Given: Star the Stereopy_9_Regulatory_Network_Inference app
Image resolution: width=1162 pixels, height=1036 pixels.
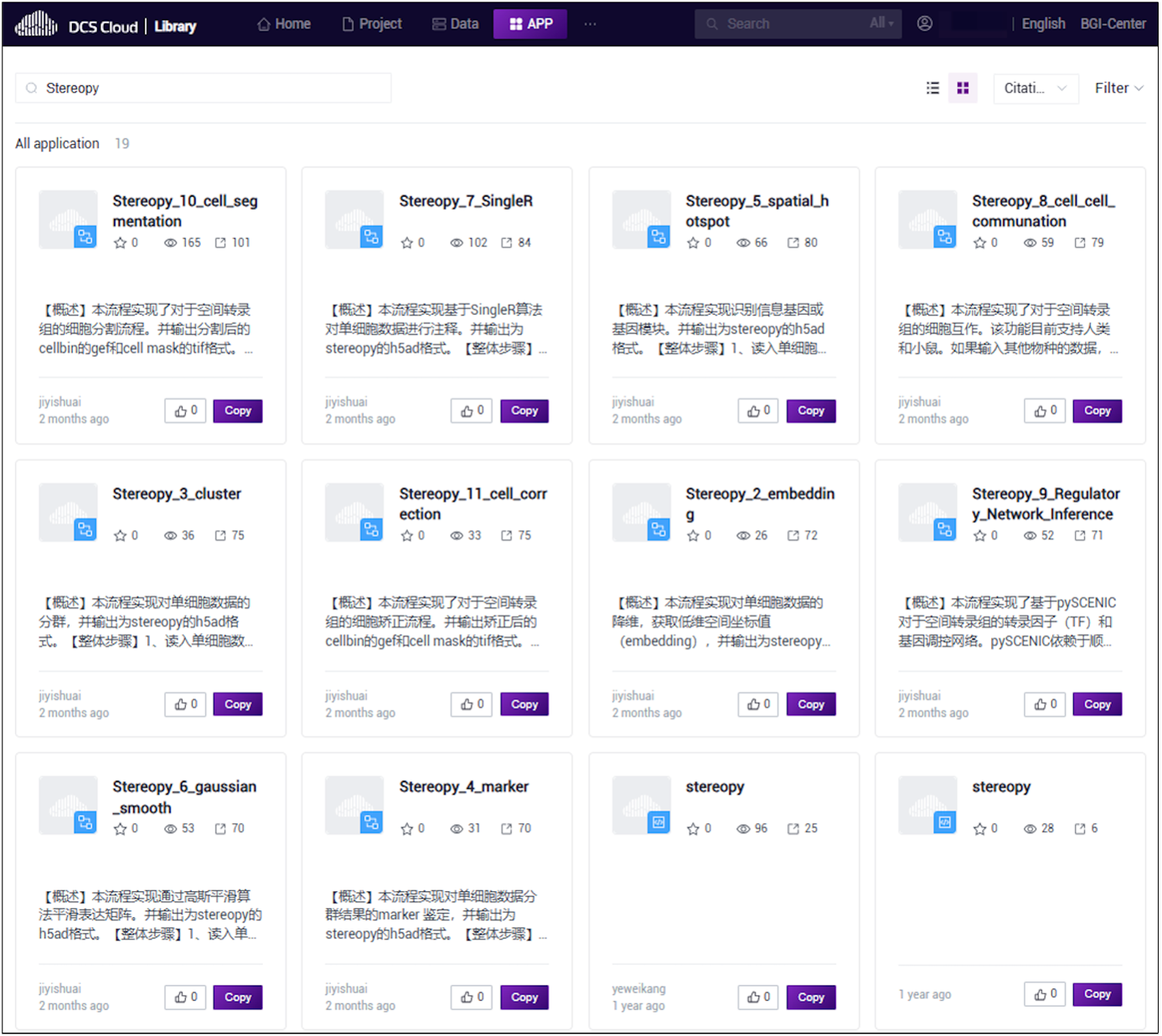Looking at the screenshot, I should 980,536.
